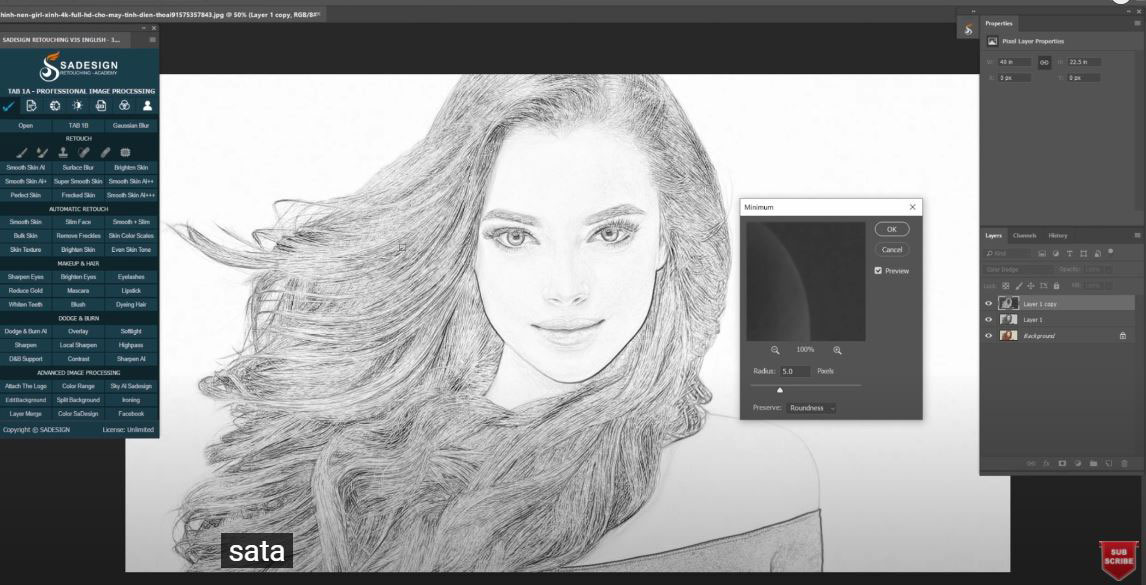
Task: Click the fx layer style icon
Action: pyautogui.click(x=1046, y=463)
